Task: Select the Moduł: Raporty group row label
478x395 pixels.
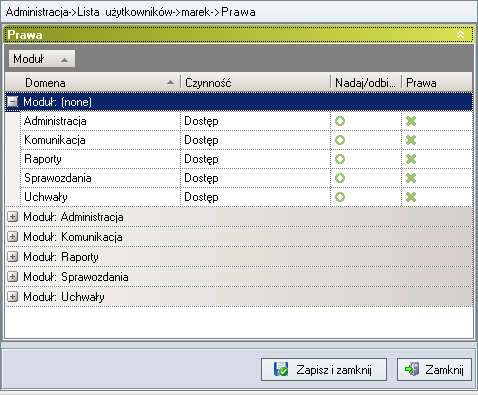Action: [x=61, y=257]
